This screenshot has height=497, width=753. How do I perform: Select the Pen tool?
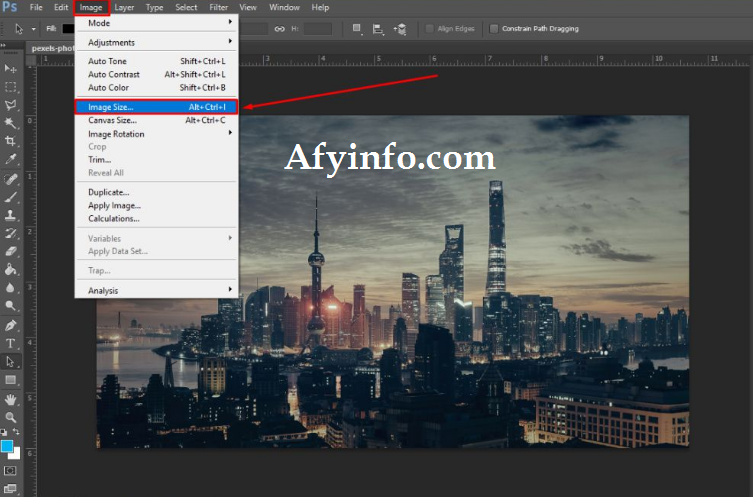click(x=11, y=326)
